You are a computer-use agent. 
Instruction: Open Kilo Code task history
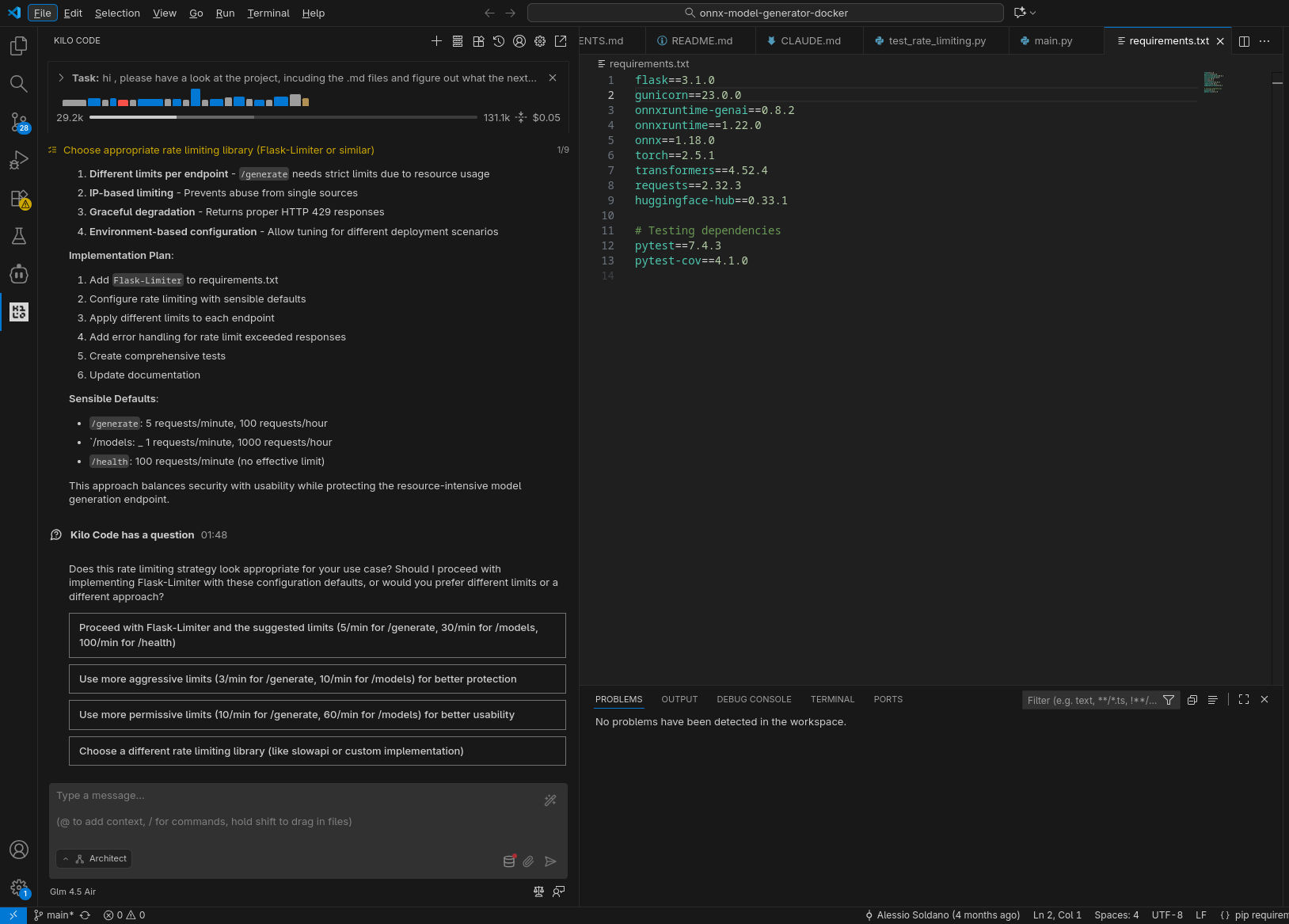pos(499,41)
